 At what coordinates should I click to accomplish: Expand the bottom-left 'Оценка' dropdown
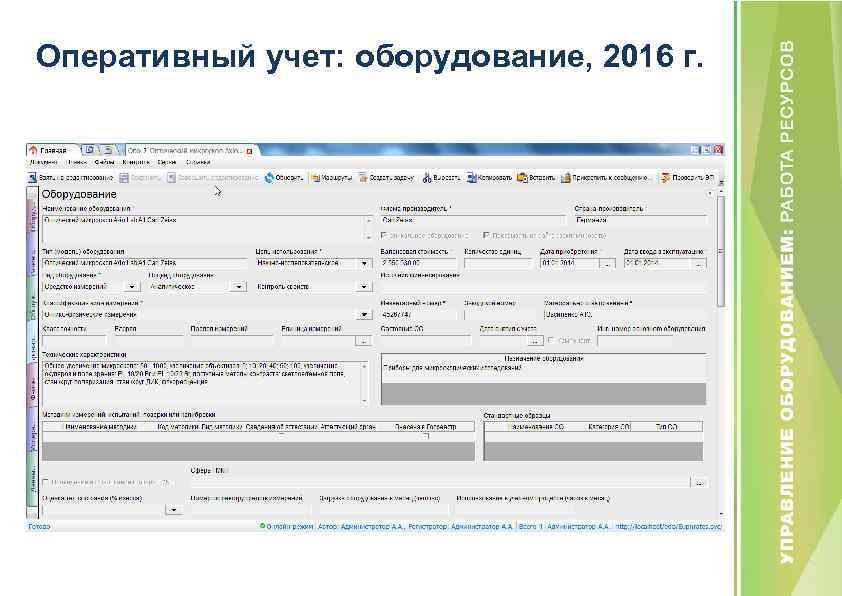pos(173,510)
